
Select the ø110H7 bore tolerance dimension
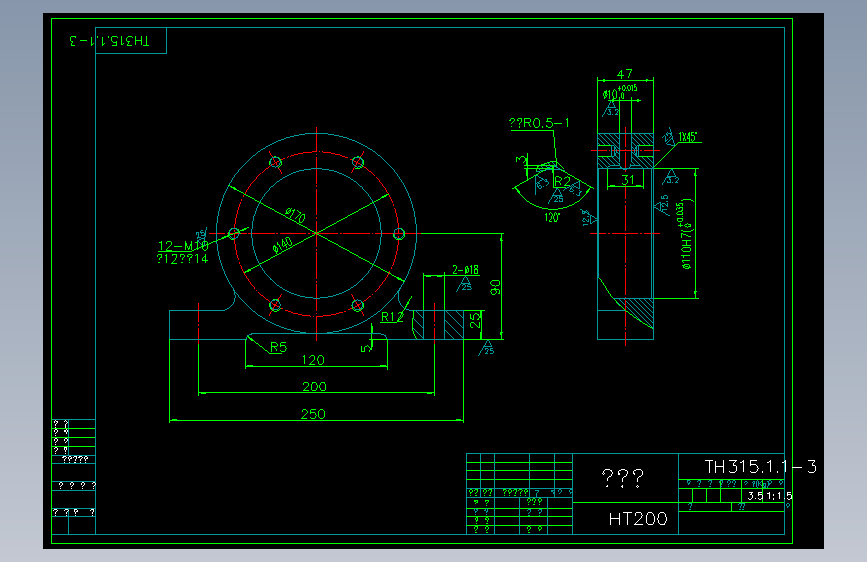point(686,235)
